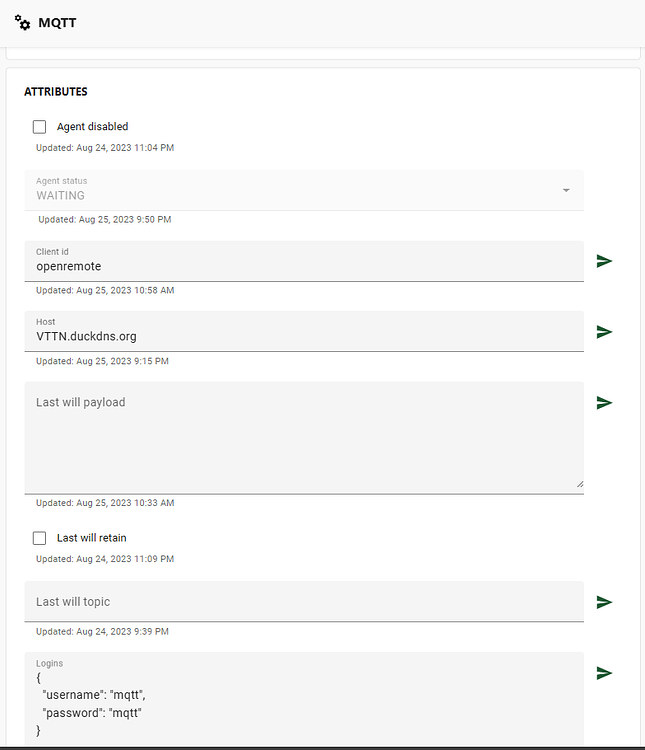Click into the Host input field
The height and width of the screenshot is (750, 645).
click(300, 337)
